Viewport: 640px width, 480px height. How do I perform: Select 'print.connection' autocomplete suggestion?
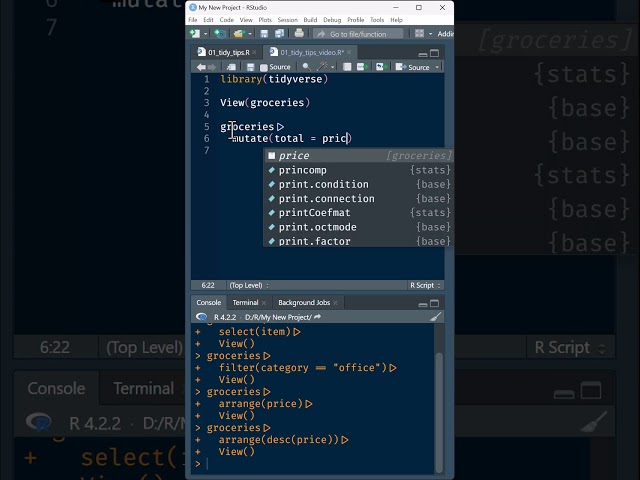click(359, 198)
